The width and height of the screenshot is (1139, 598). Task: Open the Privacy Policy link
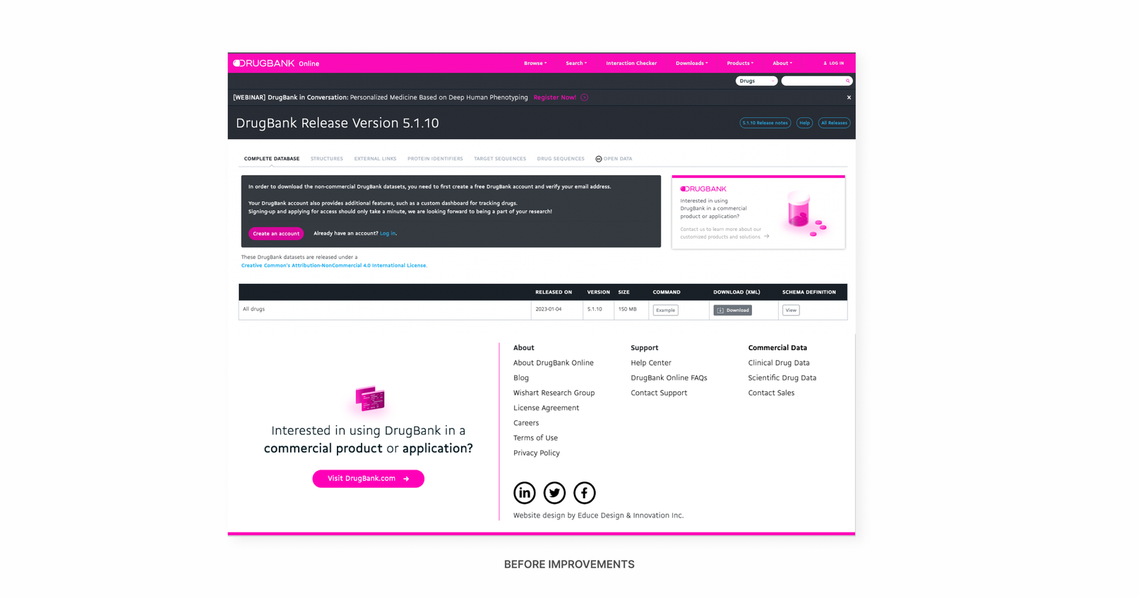point(536,453)
